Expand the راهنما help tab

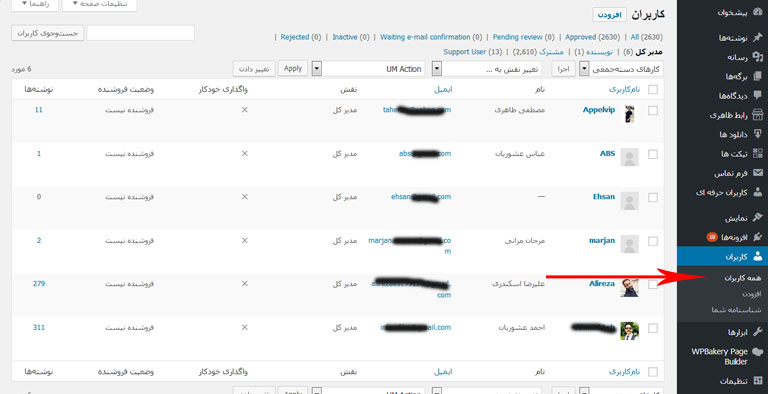pyautogui.click(x=35, y=4)
